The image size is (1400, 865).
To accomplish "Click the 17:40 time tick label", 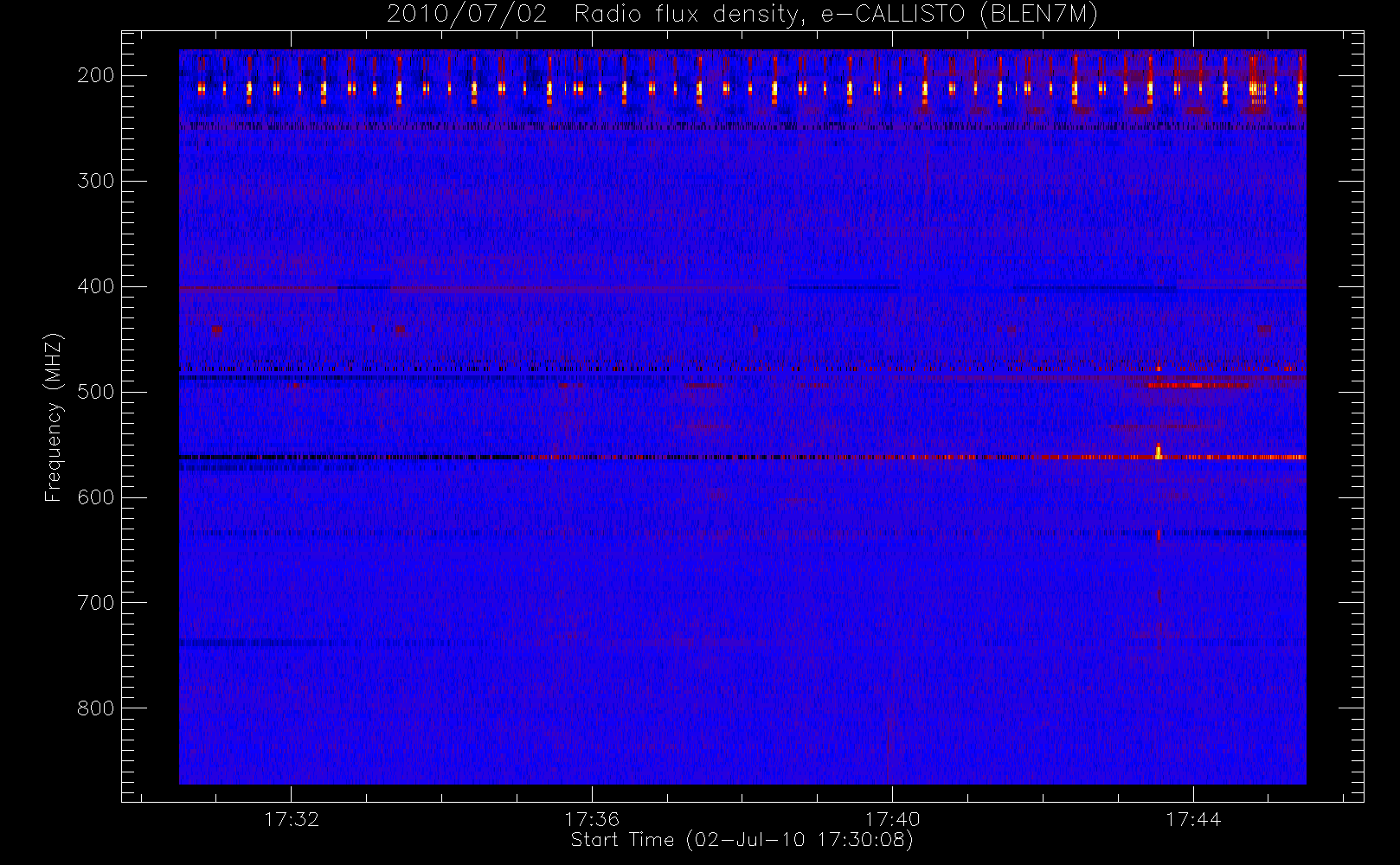I will [x=893, y=819].
